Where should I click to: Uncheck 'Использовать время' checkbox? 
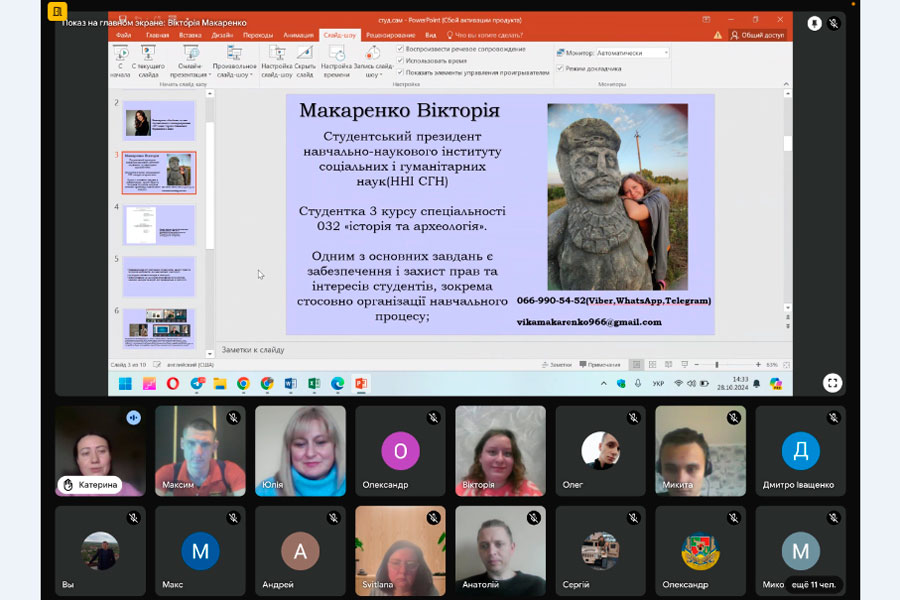[x=401, y=60]
